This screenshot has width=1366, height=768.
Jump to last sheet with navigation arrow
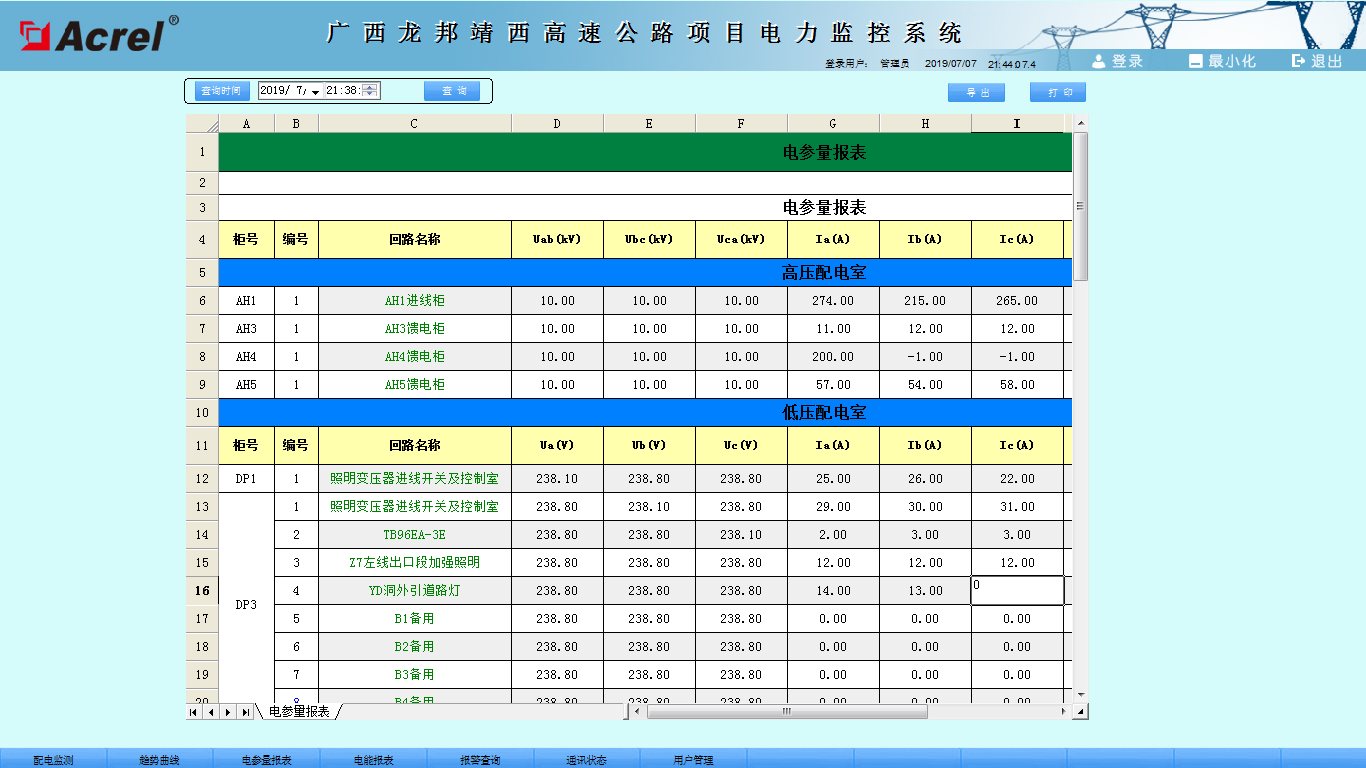[x=245, y=712]
